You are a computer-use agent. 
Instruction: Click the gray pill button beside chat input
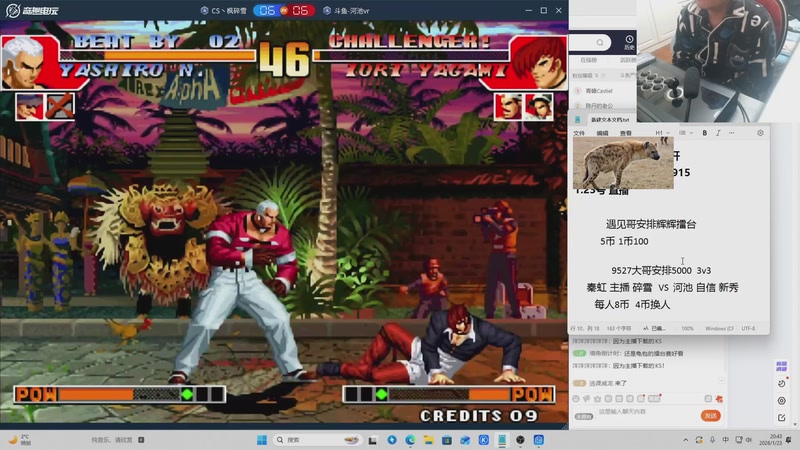click(584, 416)
